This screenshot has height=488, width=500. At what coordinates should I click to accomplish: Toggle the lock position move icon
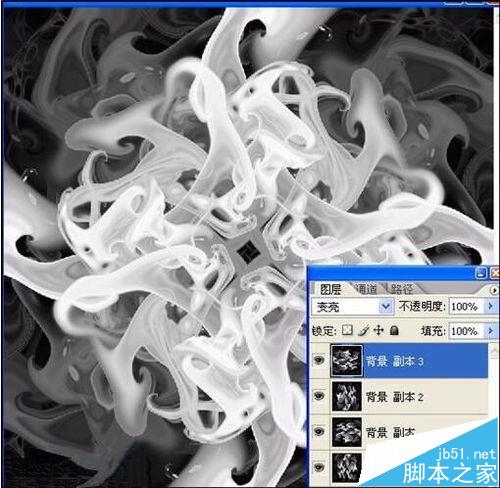pyautogui.click(x=379, y=330)
